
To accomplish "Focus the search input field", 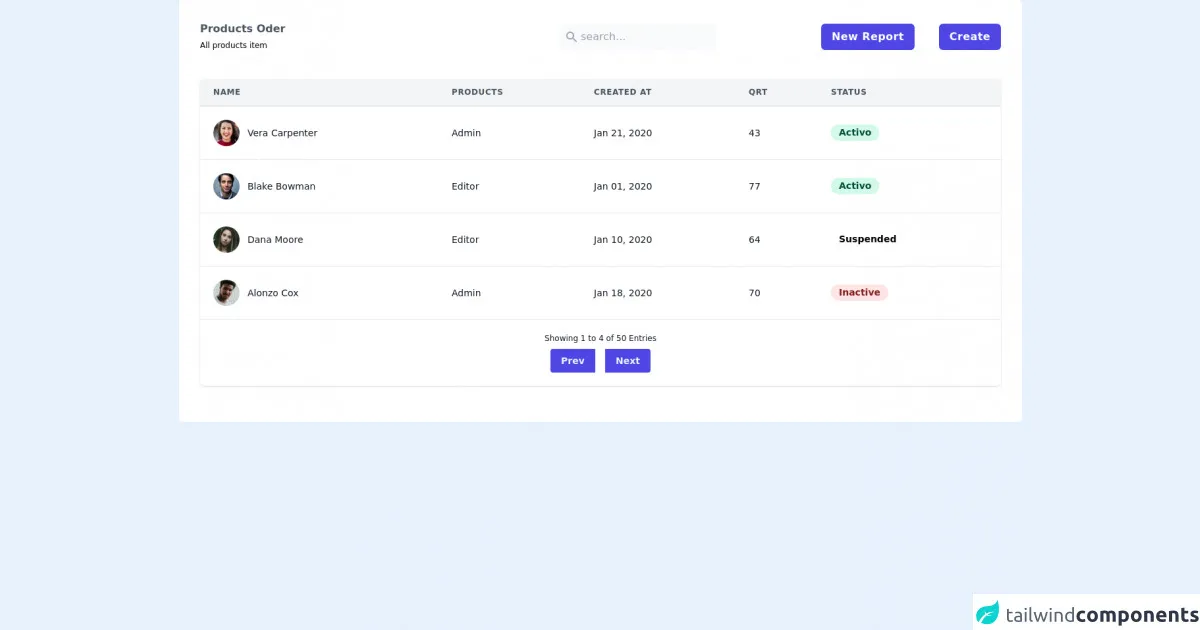I will [645, 37].
